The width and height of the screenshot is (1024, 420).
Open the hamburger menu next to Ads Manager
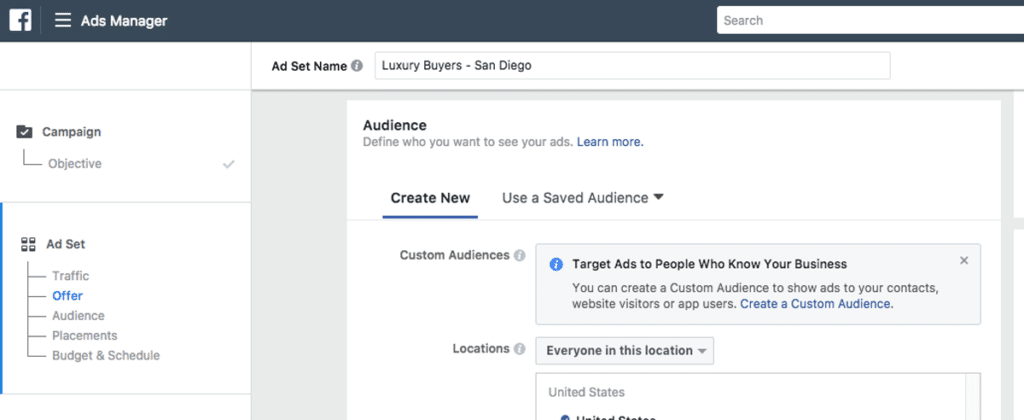click(x=63, y=20)
